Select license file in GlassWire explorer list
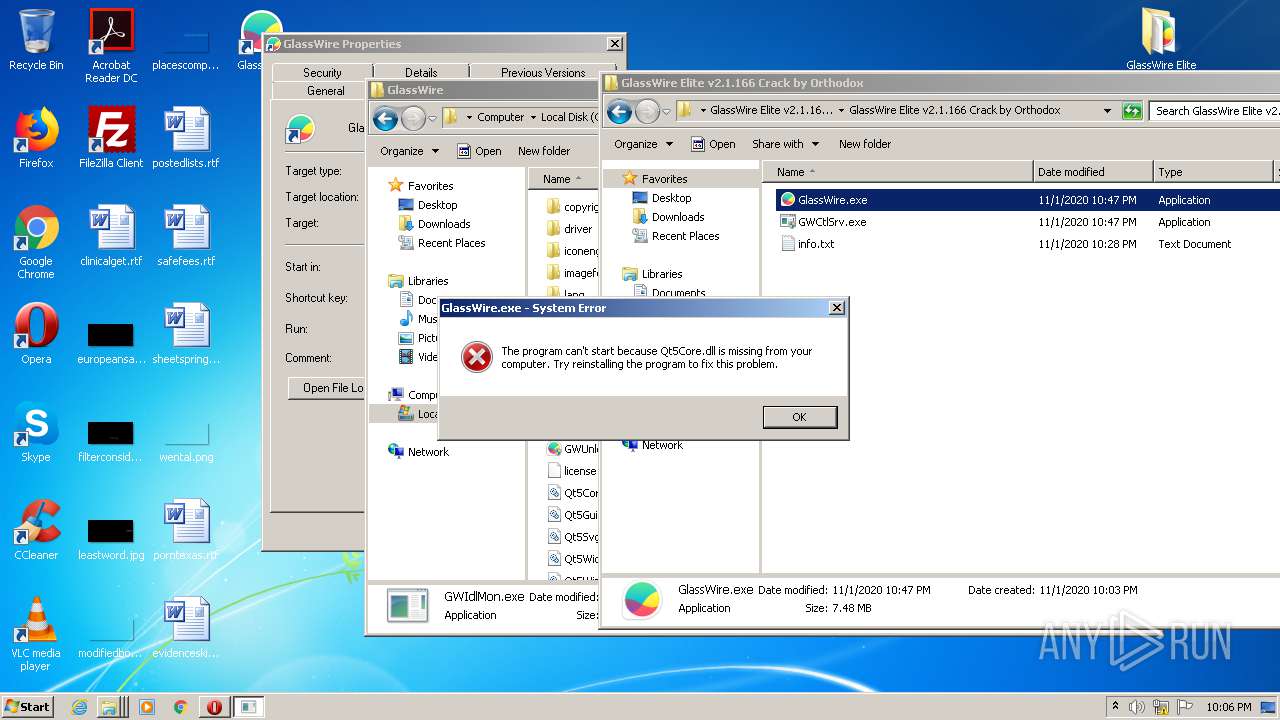The image size is (1280, 720). (580, 471)
